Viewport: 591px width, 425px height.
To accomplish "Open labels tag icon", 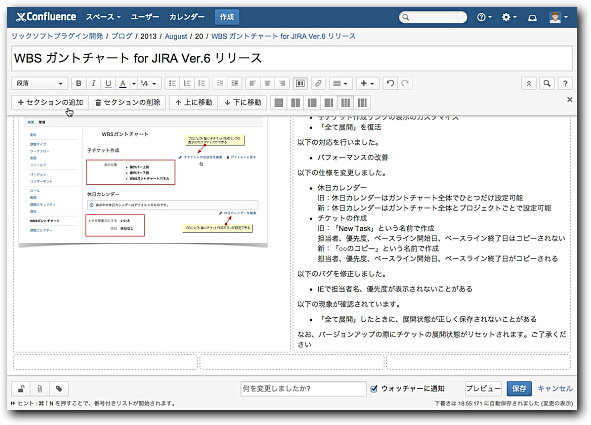I will pos(58,389).
